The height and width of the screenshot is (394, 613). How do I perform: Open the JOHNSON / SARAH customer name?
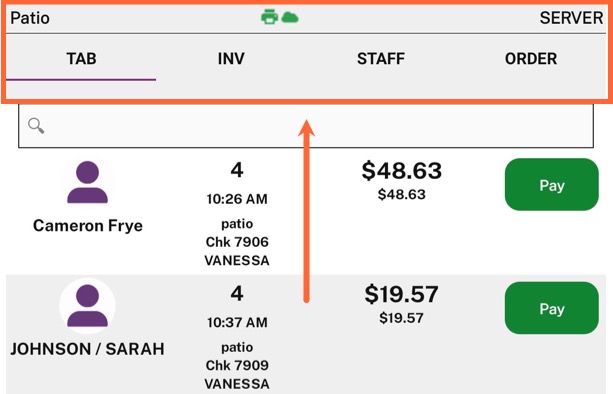pyautogui.click(x=88, y=349)
